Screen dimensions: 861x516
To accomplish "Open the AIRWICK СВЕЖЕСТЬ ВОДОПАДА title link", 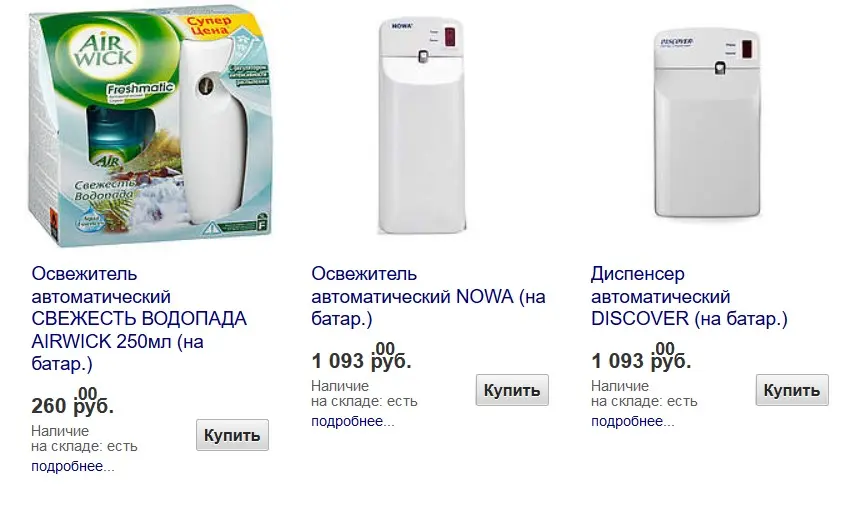I will [x=139, y=319].
